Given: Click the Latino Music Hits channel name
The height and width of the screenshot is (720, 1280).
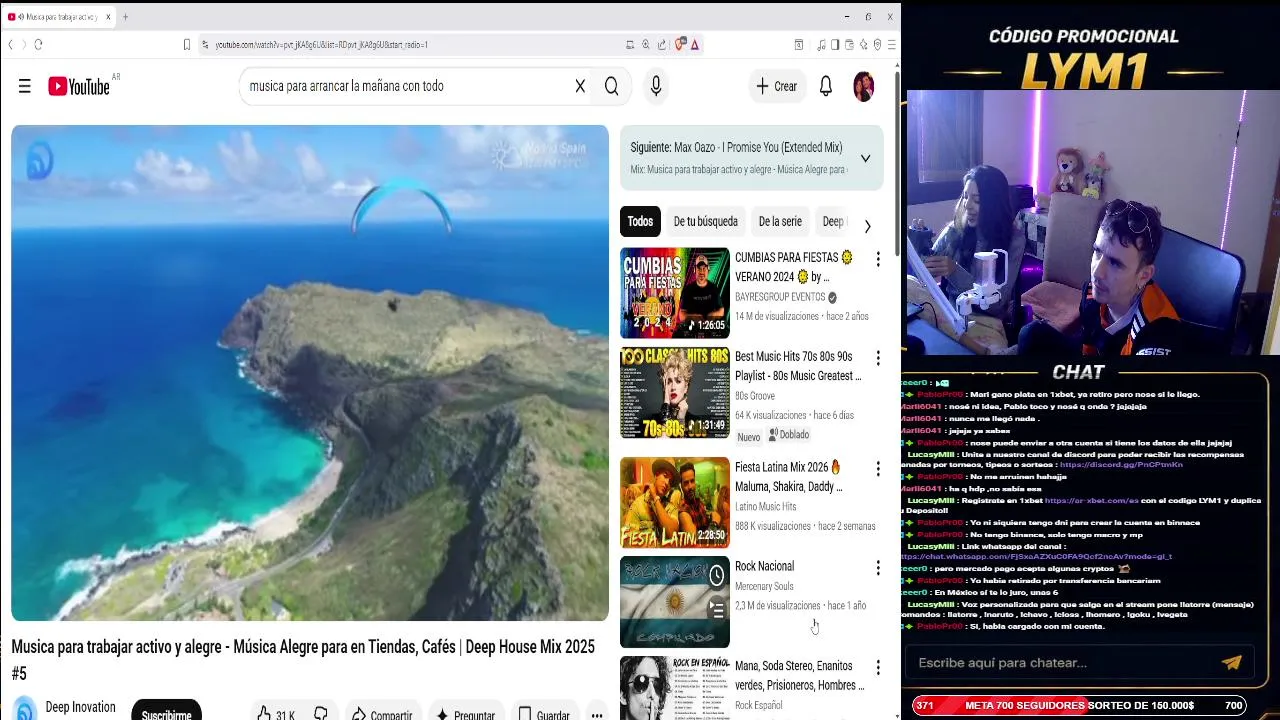Looking at the screenshot, I should pos(766,507).
